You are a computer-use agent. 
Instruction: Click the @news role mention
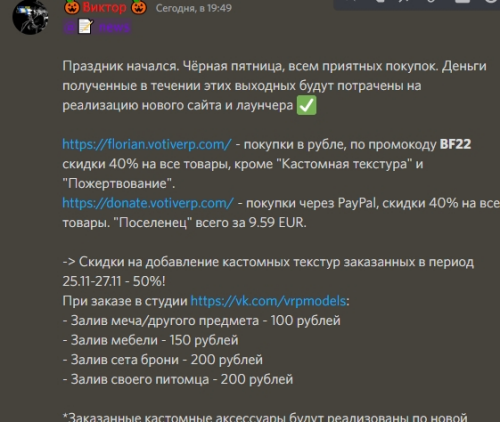(97, 27)
